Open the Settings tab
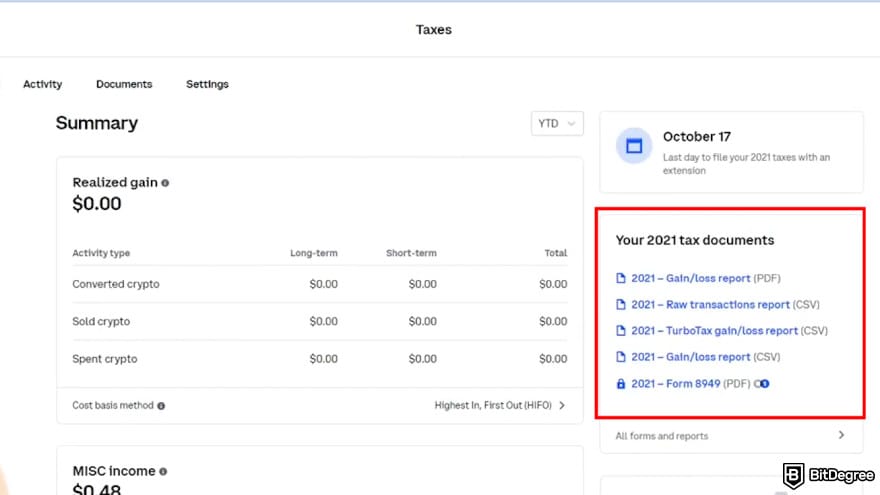The width and height of the screenshot is (880, 495). (207, 84)
